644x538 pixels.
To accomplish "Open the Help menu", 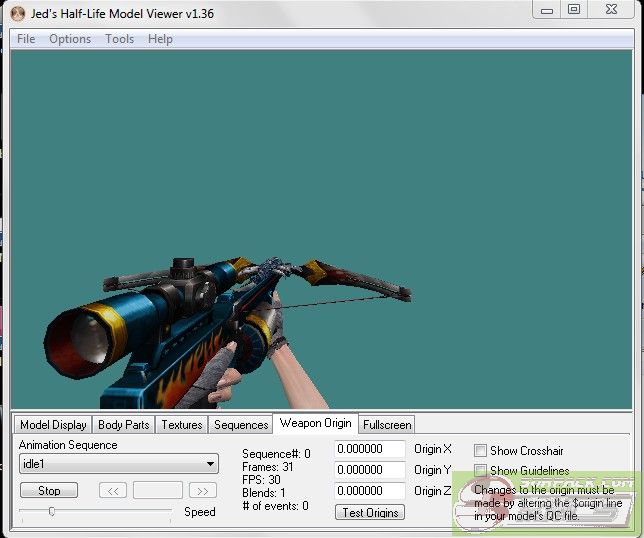I will pyautogui.click(x=160, y=39).
